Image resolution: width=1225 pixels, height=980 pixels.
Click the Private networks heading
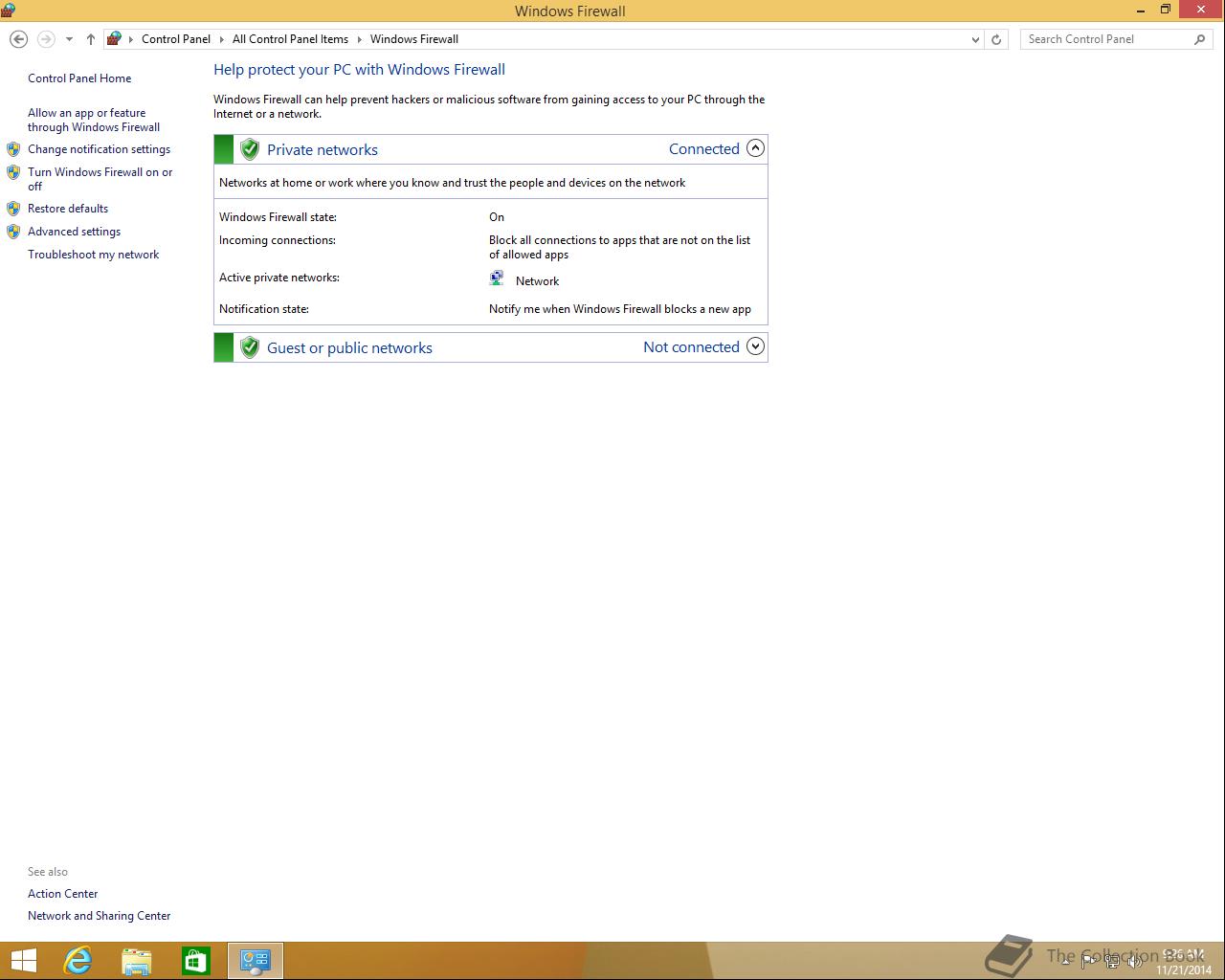323,149
